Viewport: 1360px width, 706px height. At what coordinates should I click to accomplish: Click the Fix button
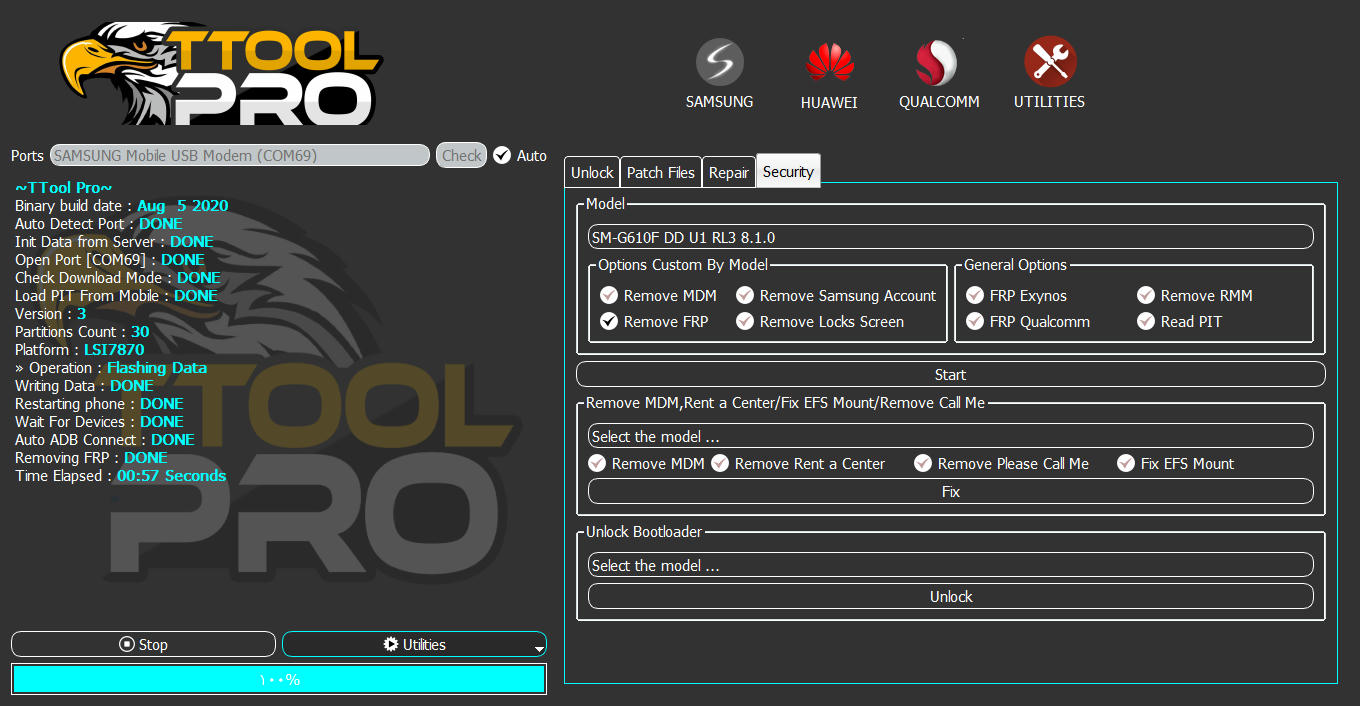pos(950,491)
